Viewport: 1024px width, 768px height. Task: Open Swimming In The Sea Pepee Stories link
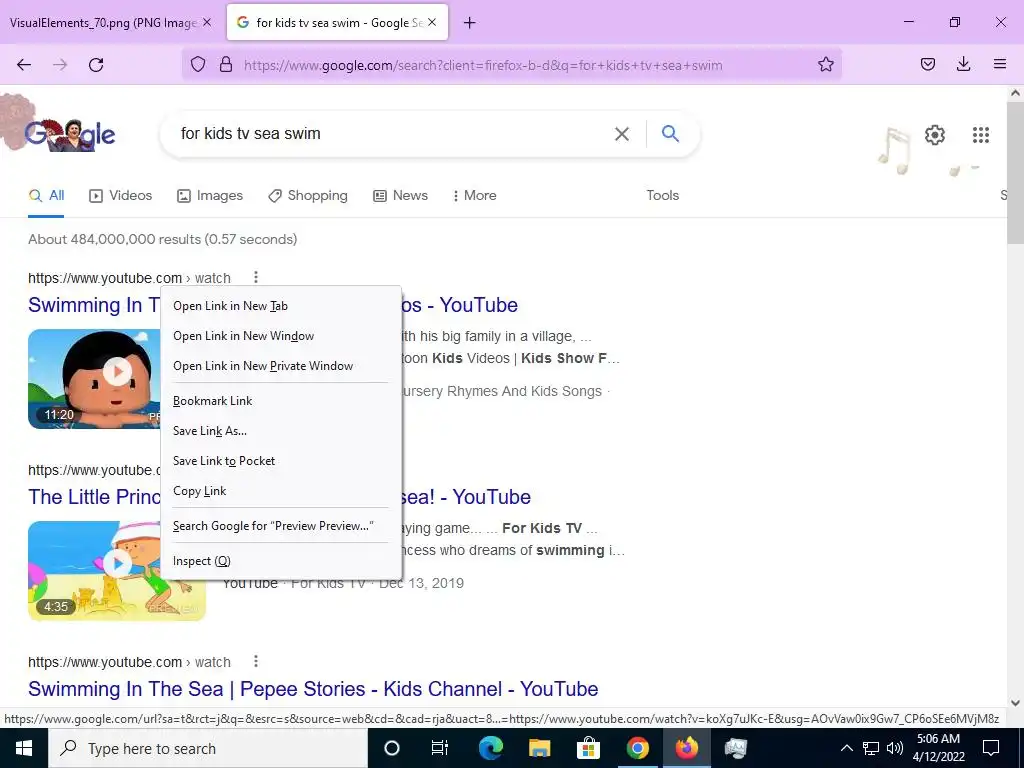coord(313,689)
